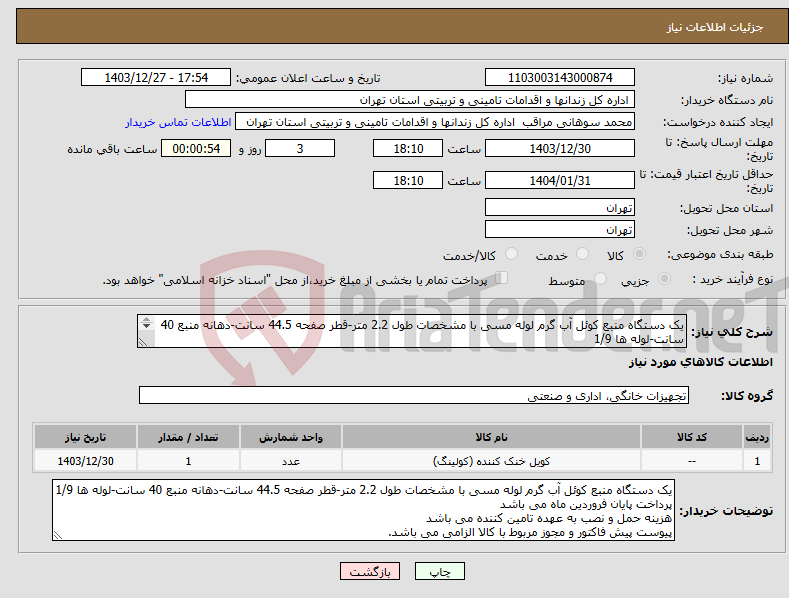The width and height of the screenshot is (789, 598).
Task: Click the طبقه بندی موضوعی label
Action: pos(720,255)
